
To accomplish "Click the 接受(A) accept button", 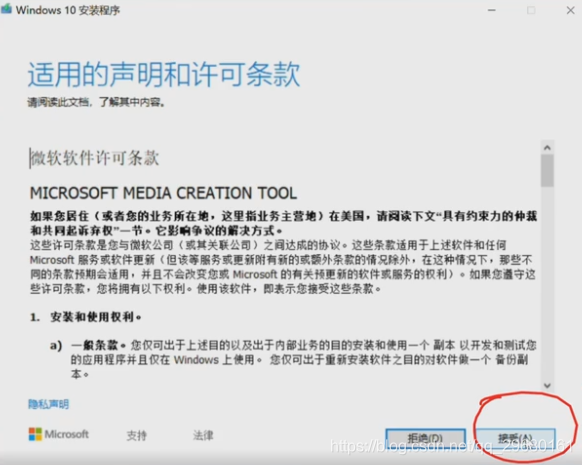I will click(x=515, y=438).
